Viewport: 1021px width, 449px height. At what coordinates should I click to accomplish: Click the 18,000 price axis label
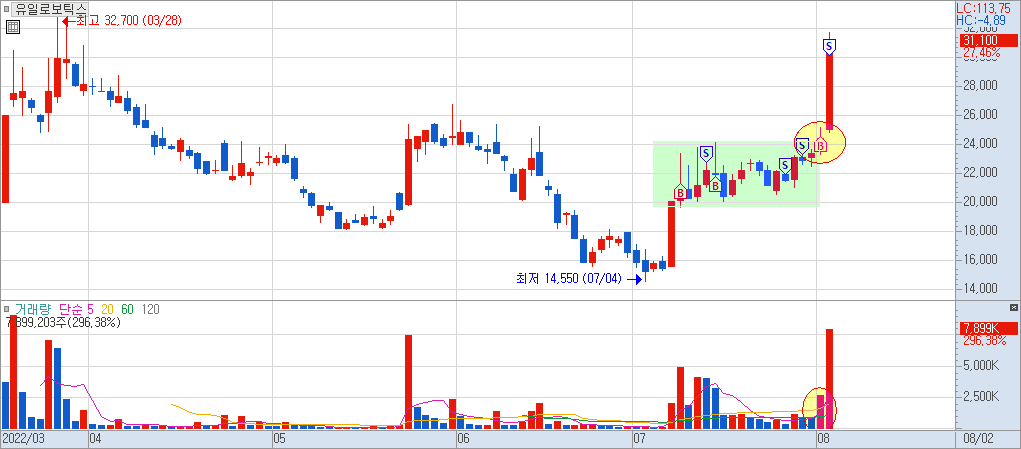980,230
